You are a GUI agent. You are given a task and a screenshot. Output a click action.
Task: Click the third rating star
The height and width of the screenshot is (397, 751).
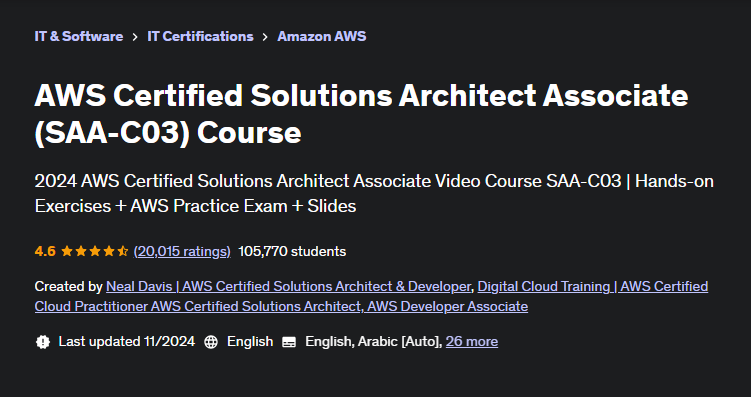point(95,251)
